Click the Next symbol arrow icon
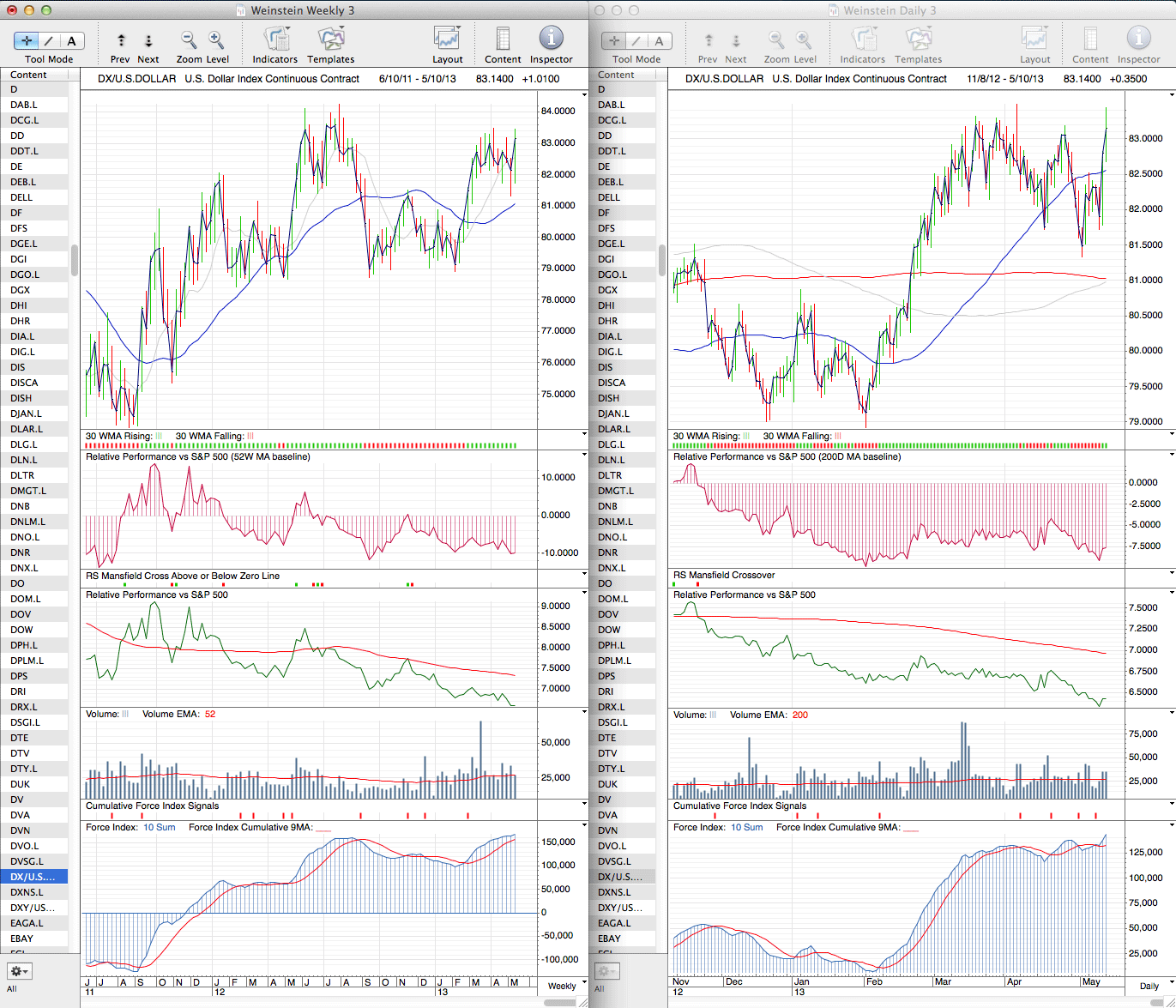Screen dimensions: 1176x1008 pos(148,40)
